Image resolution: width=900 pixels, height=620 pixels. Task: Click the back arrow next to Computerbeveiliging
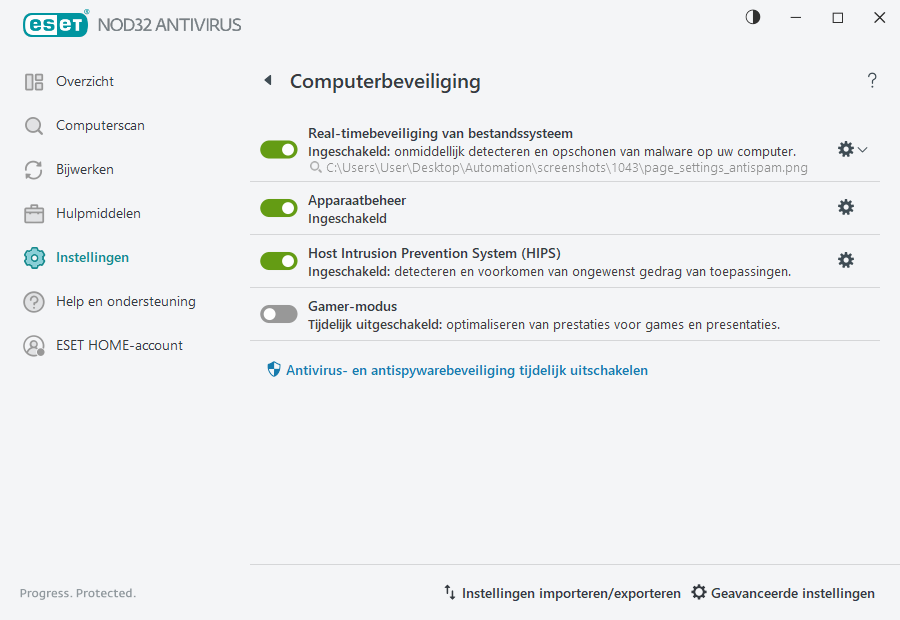point(268,80)
